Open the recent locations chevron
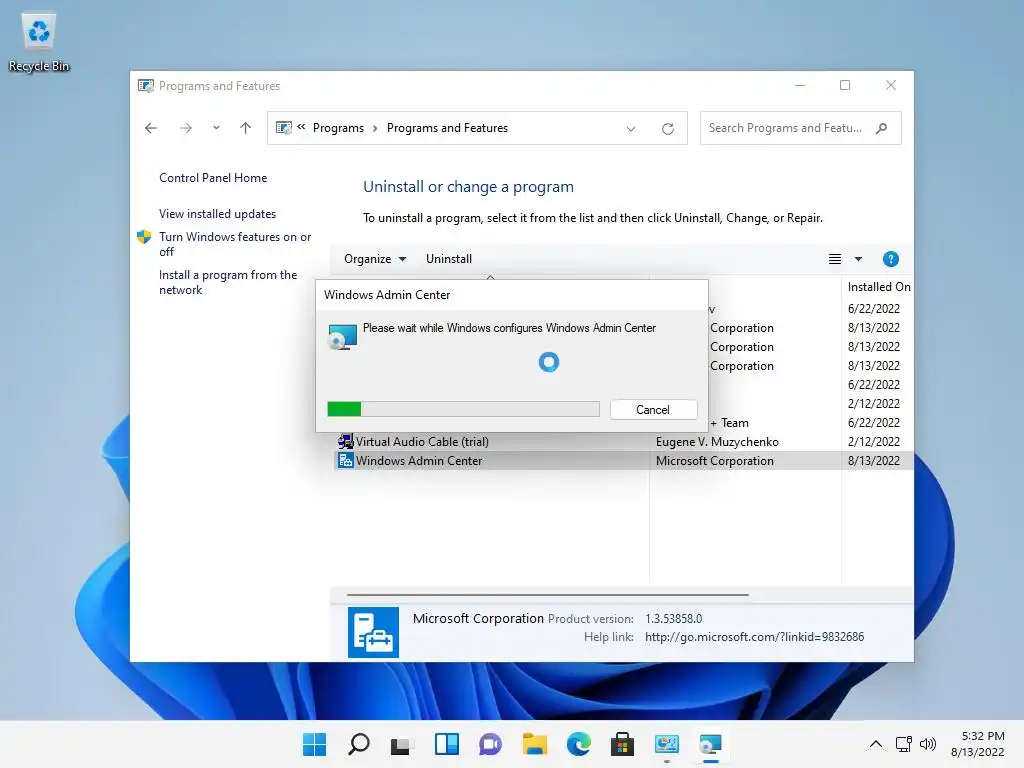1024x768 pixels. pyautogui.click(x=216, y=128)
